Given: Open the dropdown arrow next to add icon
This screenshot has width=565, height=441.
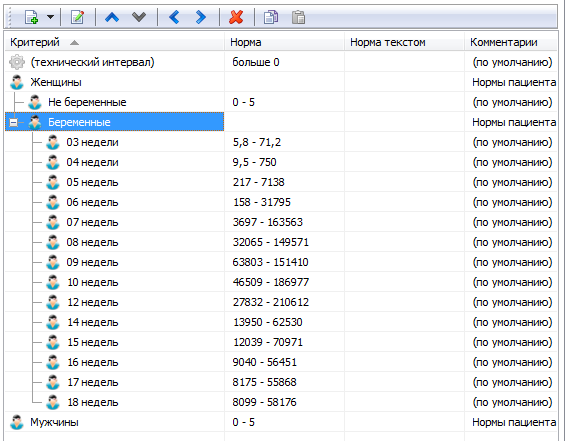Looking at the screenshot, I should coord(50,17).
